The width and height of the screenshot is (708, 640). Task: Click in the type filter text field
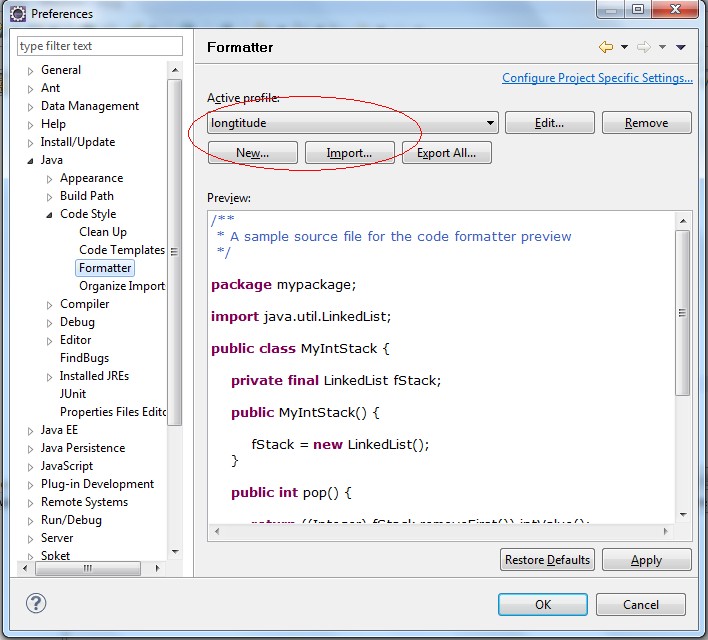click(x=100, y=46)
